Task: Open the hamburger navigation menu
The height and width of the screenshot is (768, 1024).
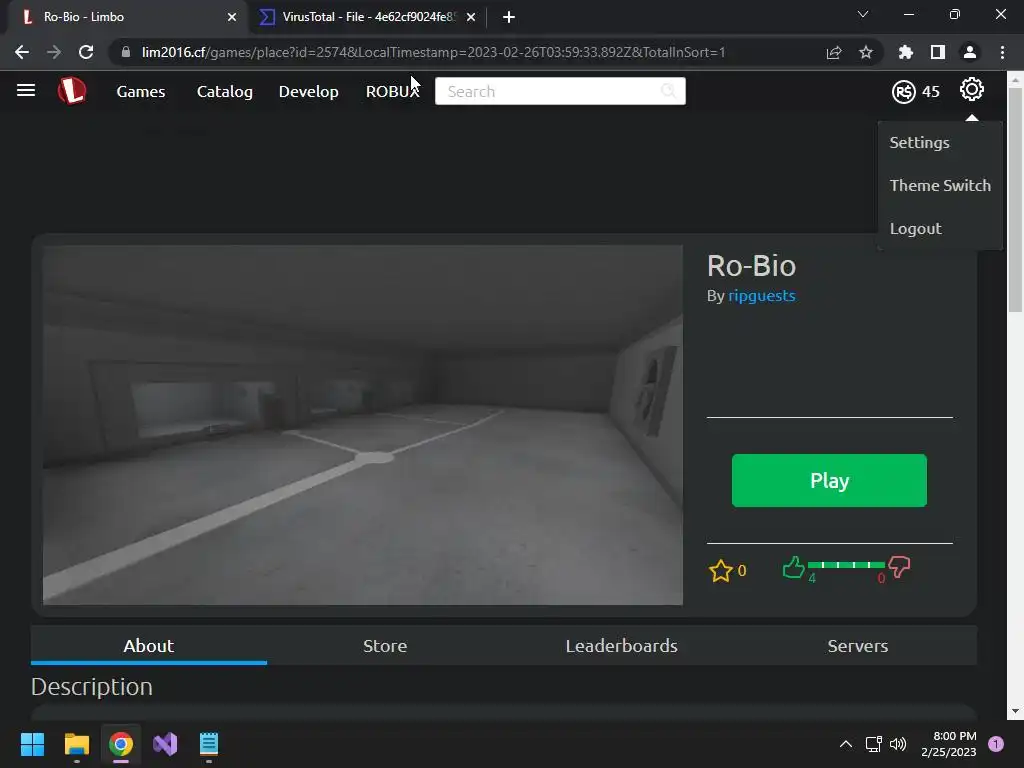Action: [26, 90]
